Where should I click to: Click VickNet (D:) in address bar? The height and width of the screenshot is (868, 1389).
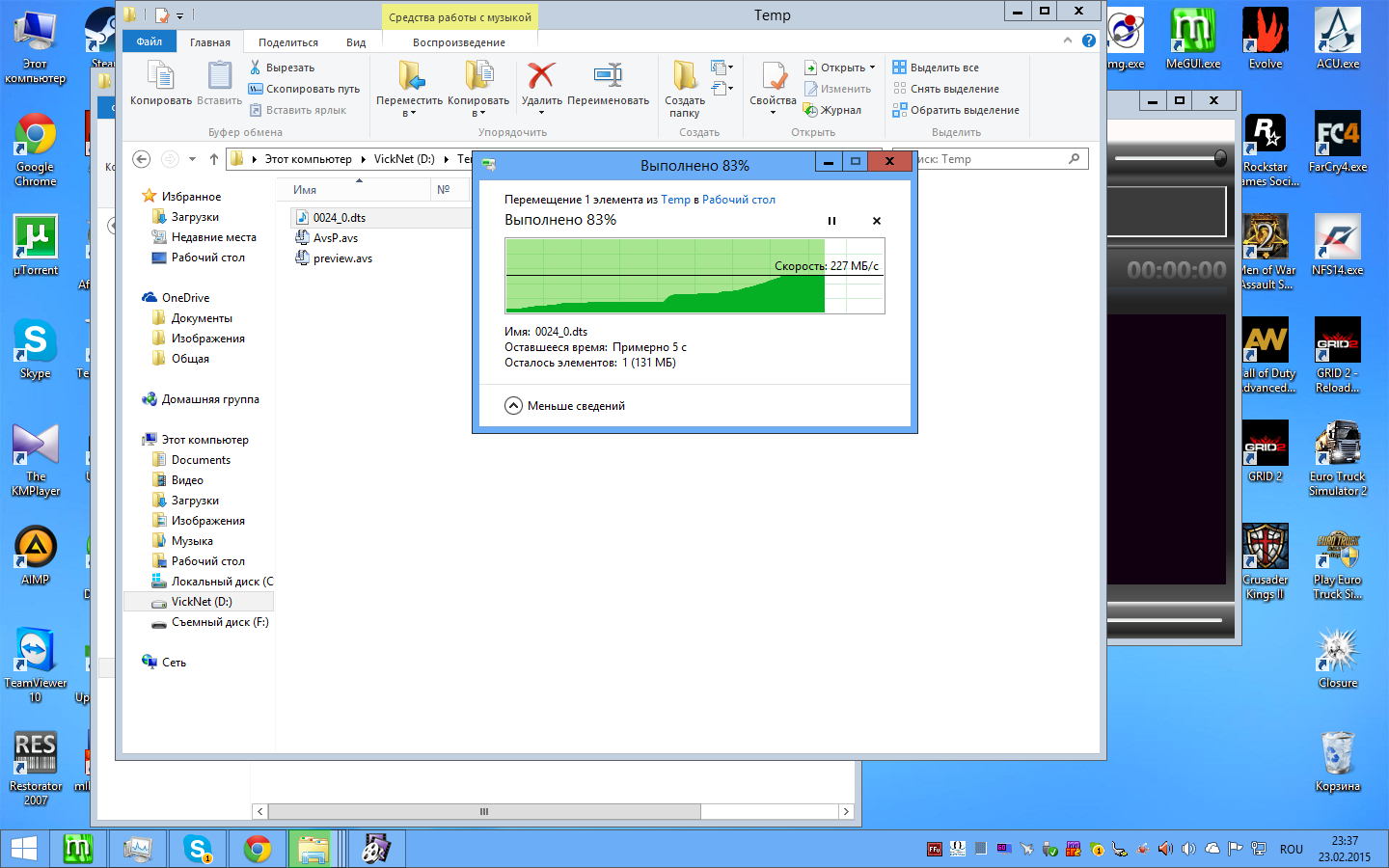point(404,159)
